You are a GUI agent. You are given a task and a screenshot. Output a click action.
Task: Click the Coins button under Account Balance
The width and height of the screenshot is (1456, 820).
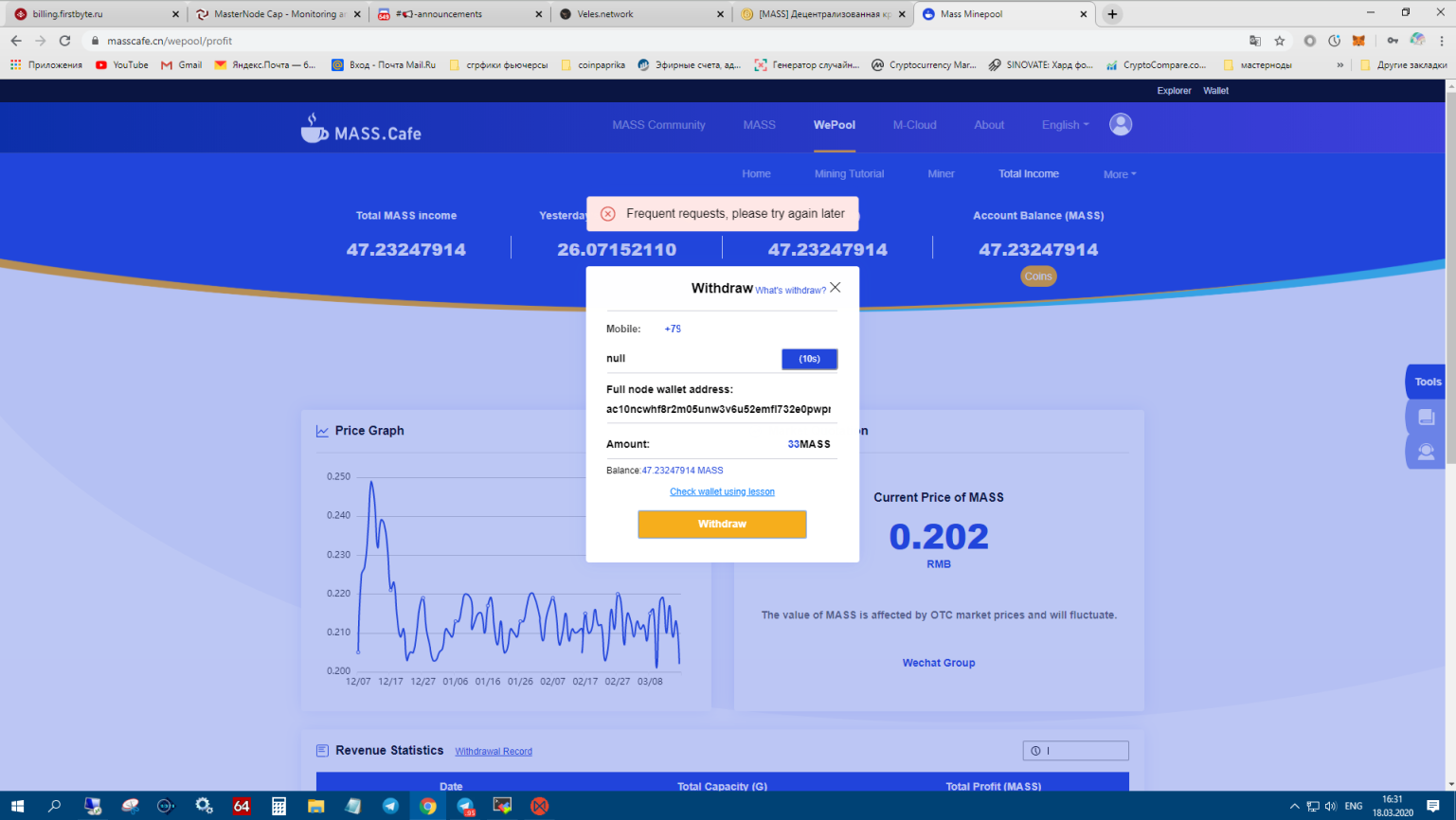1038,276
